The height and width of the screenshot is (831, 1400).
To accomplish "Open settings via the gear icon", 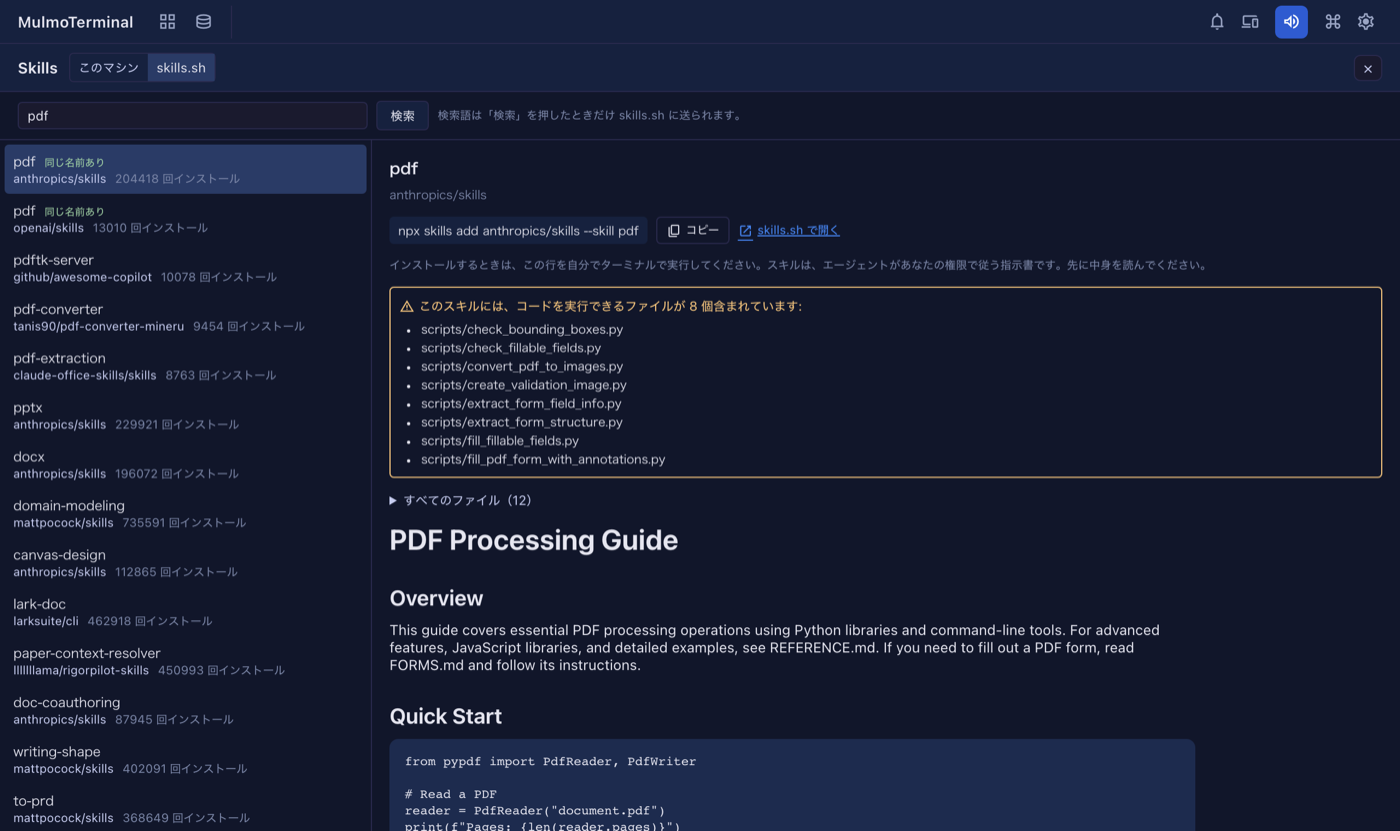I will pos(1366,22).
